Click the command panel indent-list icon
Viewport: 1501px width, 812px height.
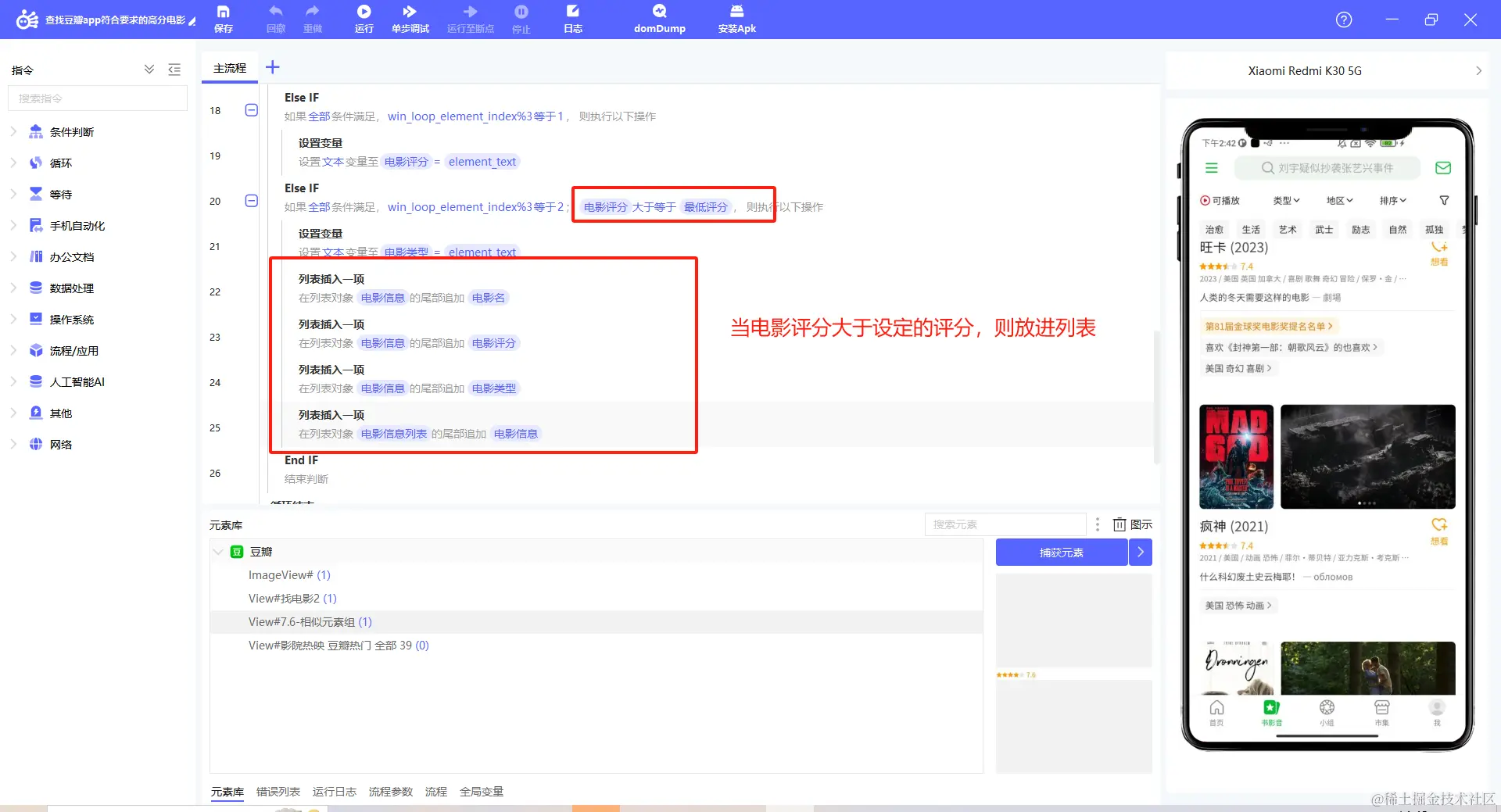pyautogui.click(x=174, y=70)
